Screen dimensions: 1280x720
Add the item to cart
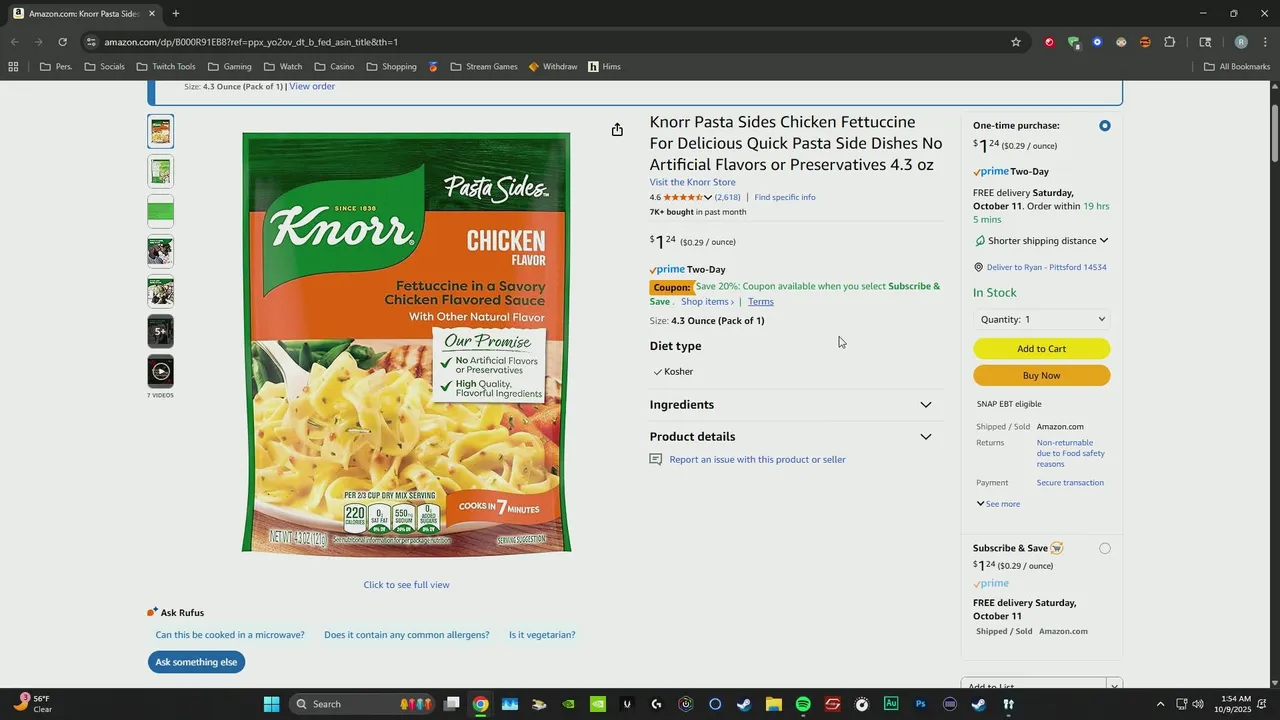[1041, 349]
